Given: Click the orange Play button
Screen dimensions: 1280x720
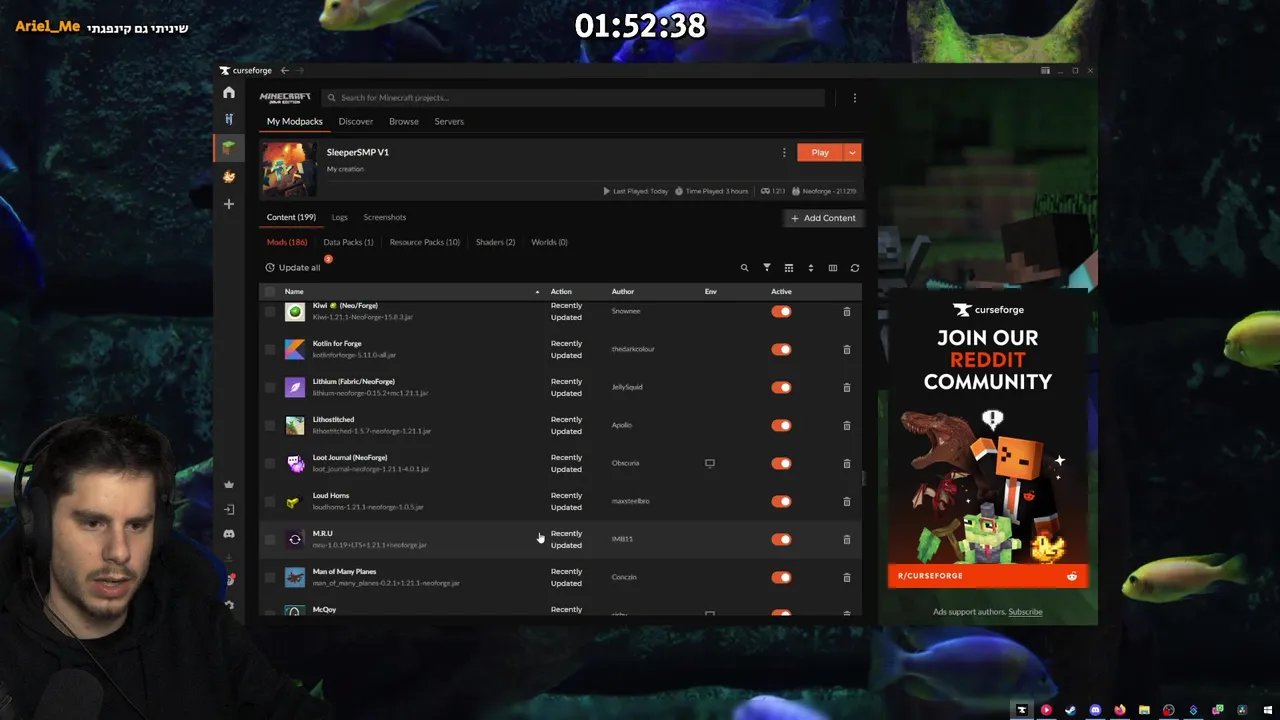Looking at the screenshot, I should click(820, 153).
